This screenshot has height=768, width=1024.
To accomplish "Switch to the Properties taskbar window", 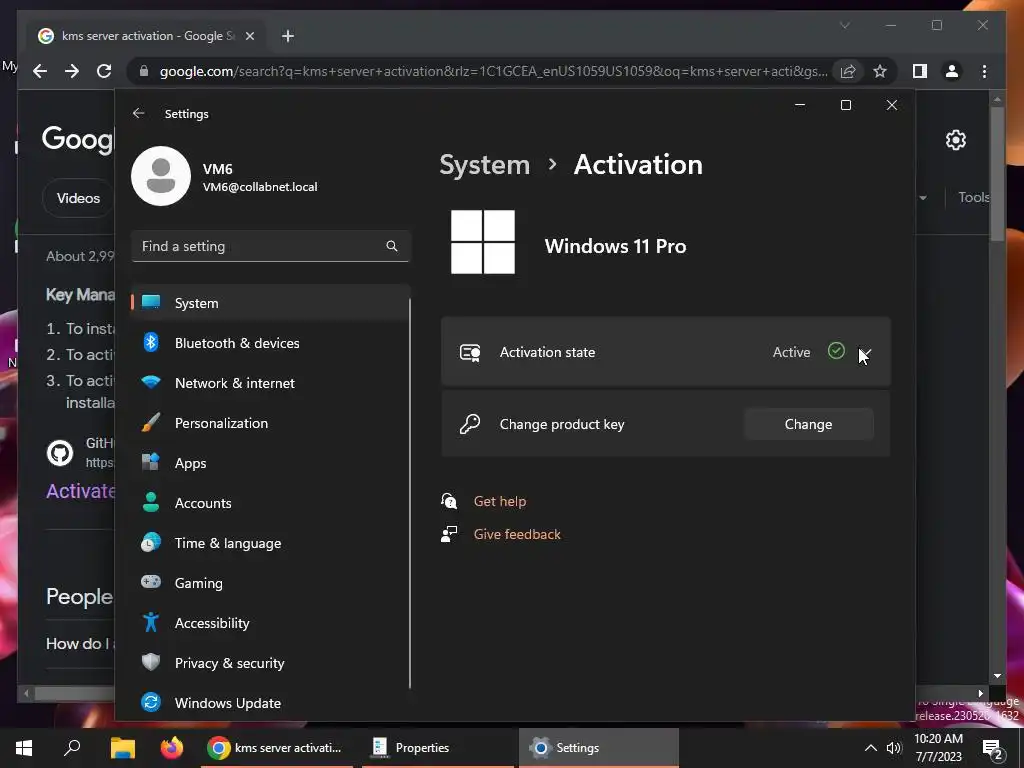I will point(438,748).
